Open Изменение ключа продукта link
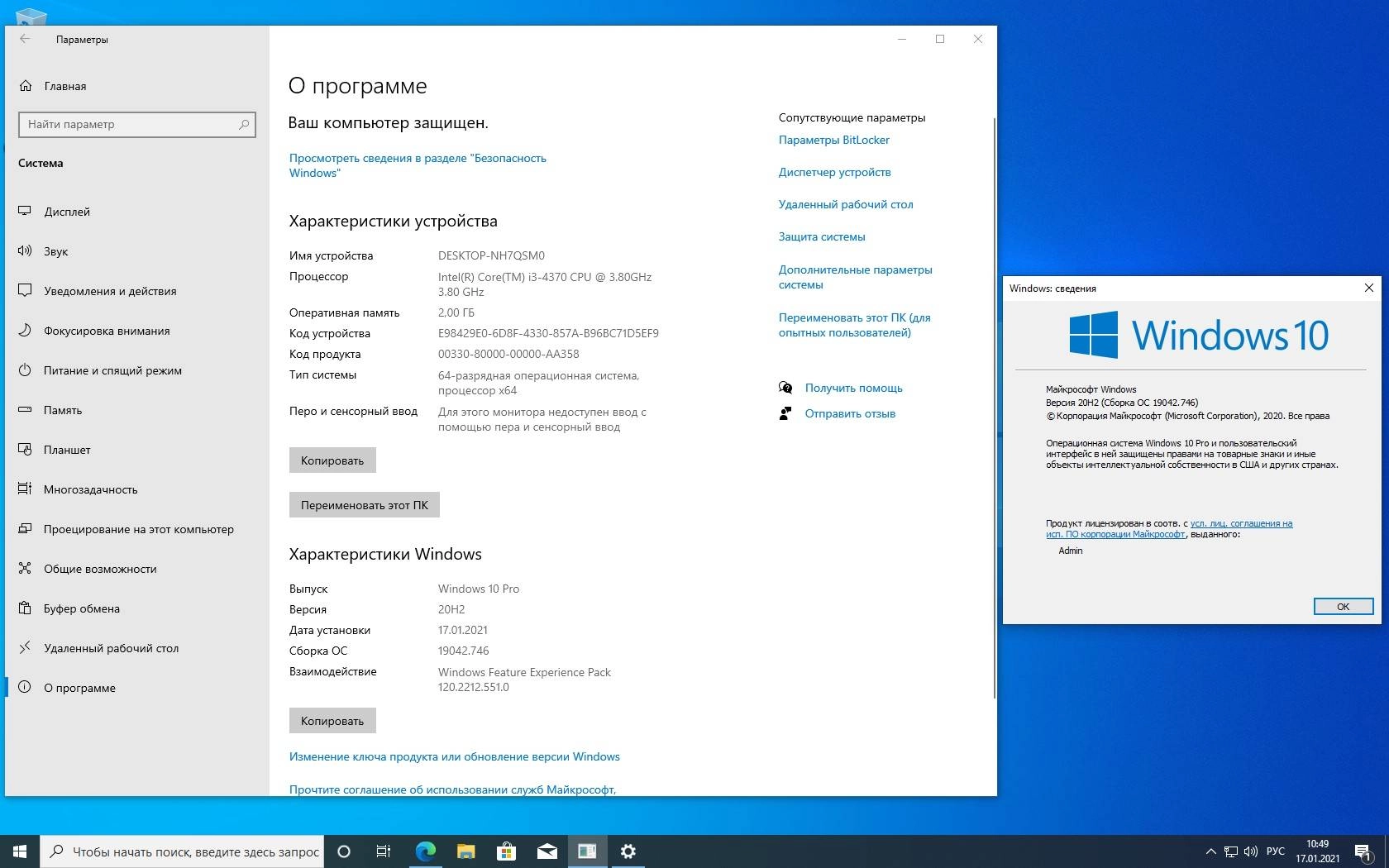 click(x=455, y=756)
